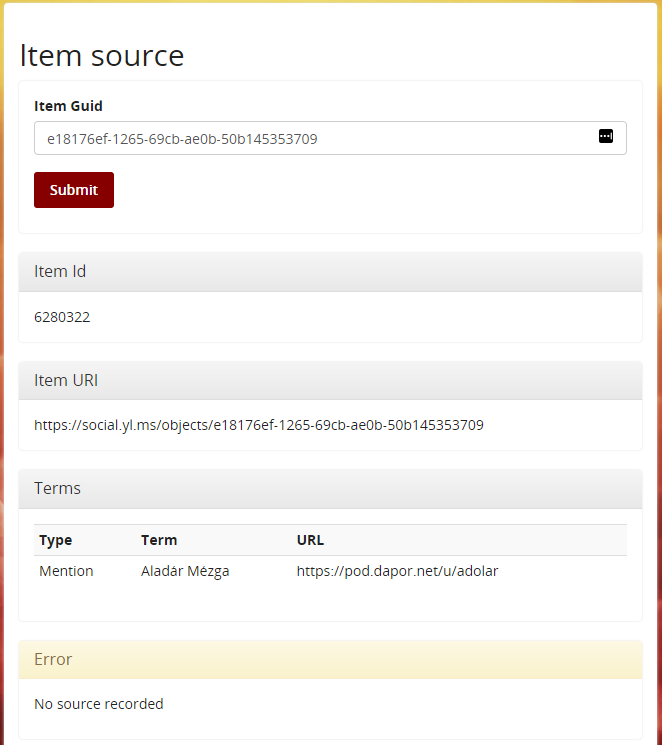
Task: Select the Error panel header
Action: [330, 660]
